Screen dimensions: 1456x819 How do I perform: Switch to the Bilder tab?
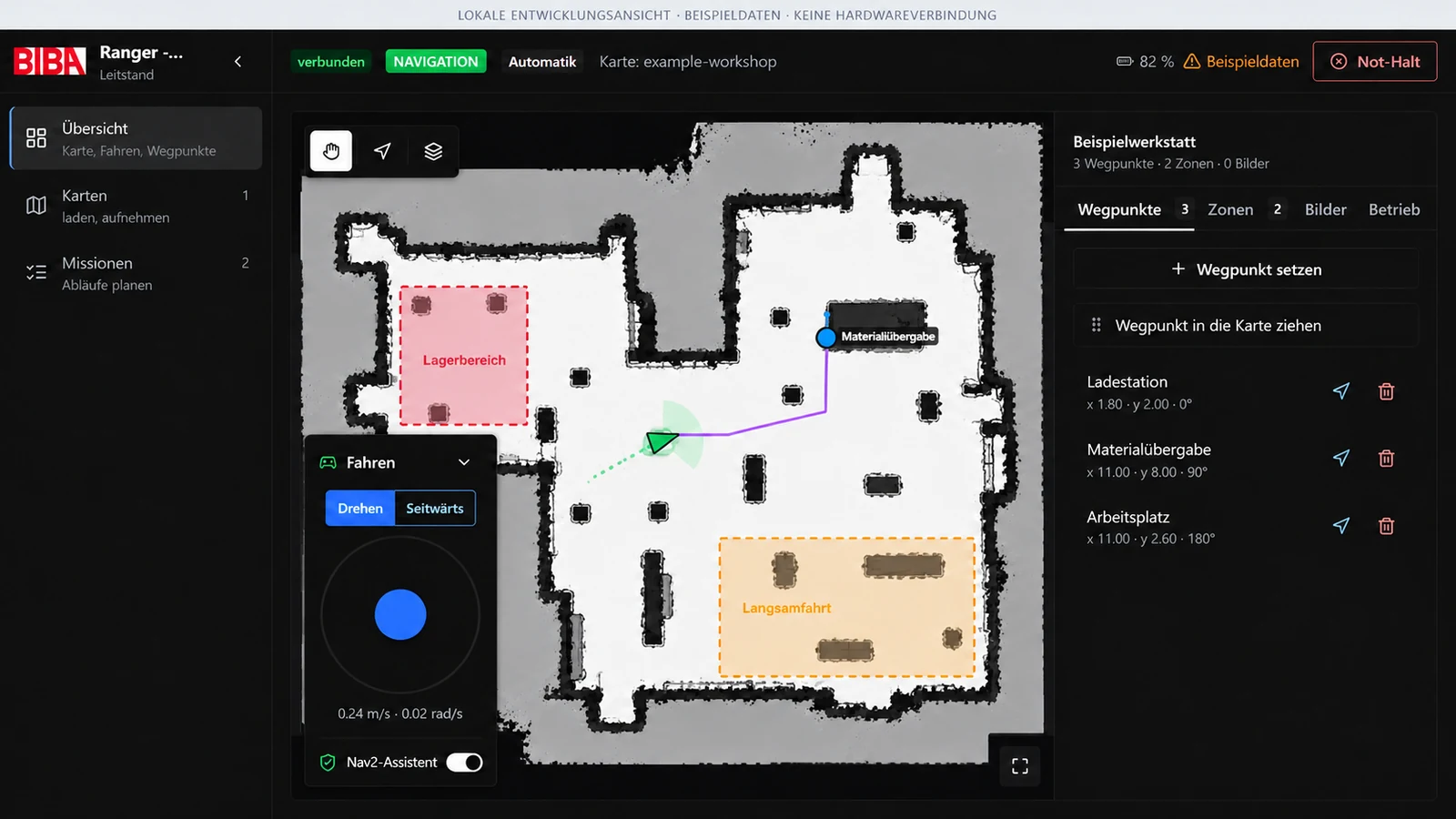click(1325, 210)
